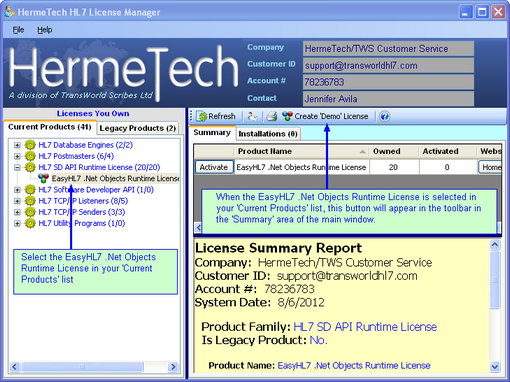The height and width of the screenshot is (382, 510).
Task: Click the Home button in Website column
Action: point(490,167)
